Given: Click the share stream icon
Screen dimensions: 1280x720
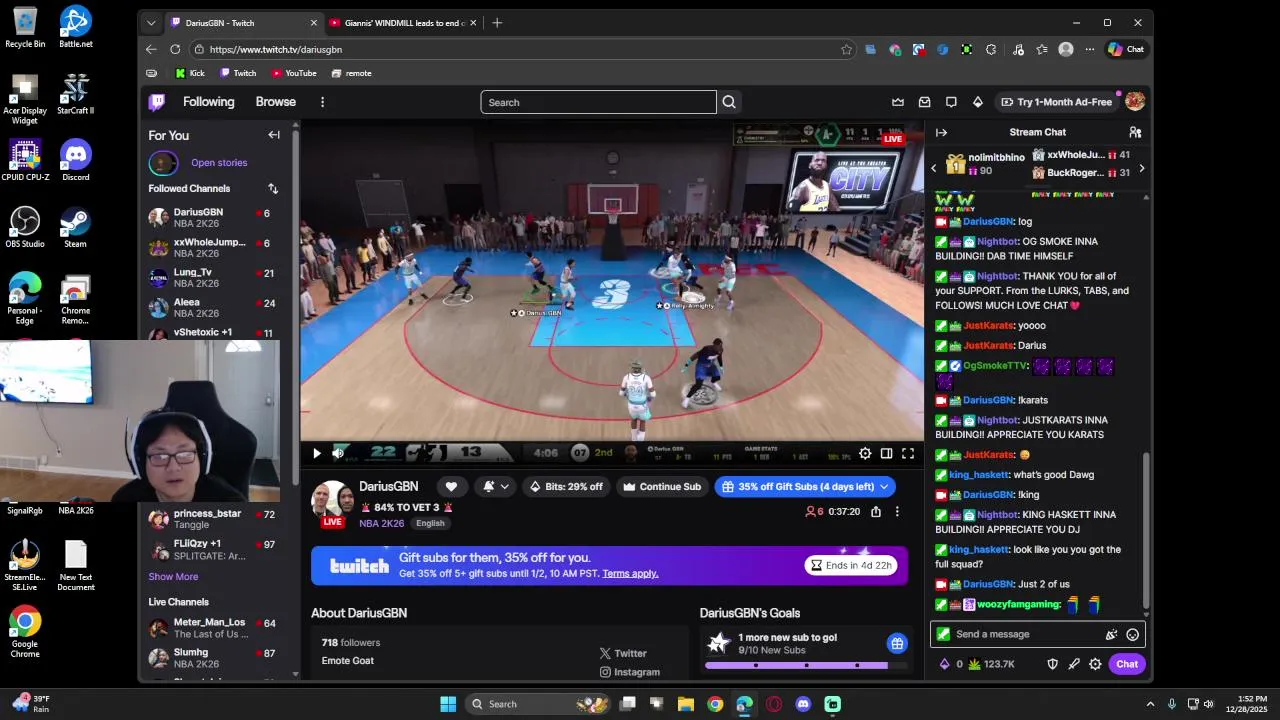Looking at the screenshot, I should (876, 511).
